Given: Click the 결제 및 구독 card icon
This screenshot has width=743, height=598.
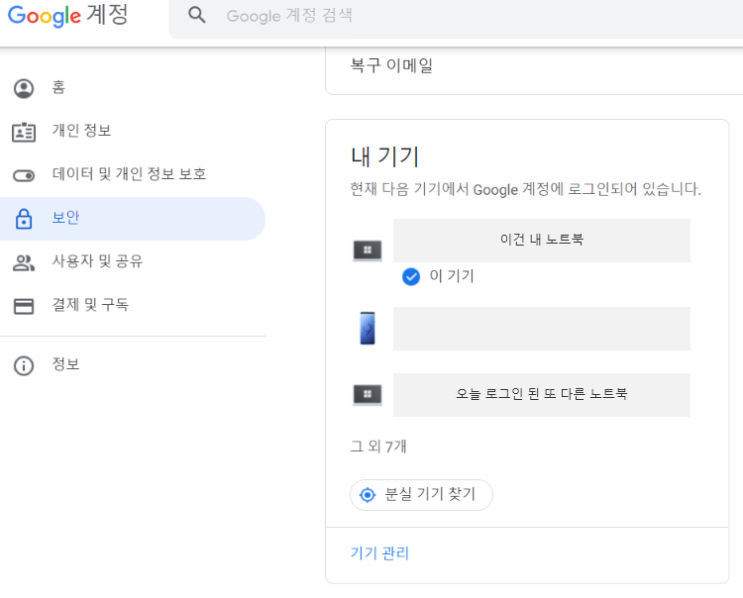Looking at the screenshot, I should tap(23, 306).
